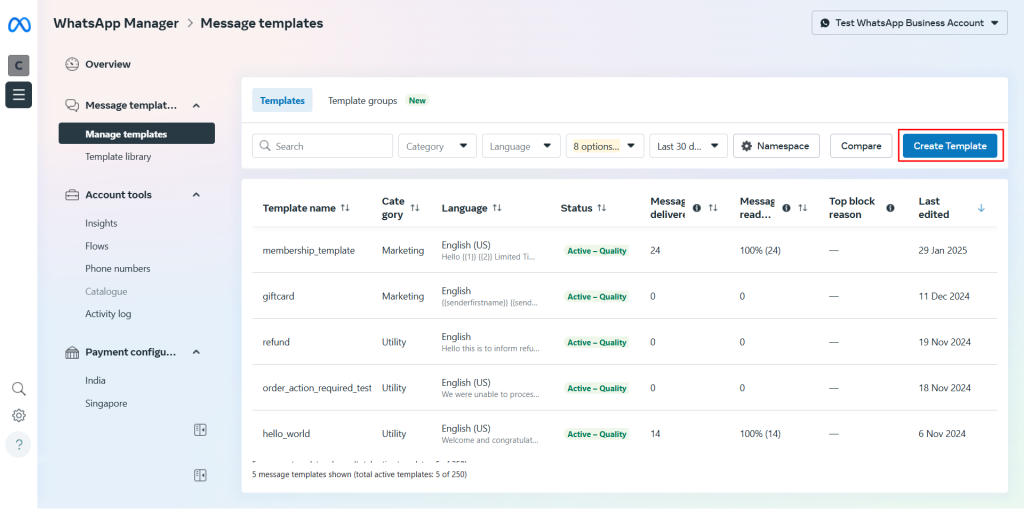Open the Category filter dropdown
The image size is (1024, 509).
coord(438,146)
